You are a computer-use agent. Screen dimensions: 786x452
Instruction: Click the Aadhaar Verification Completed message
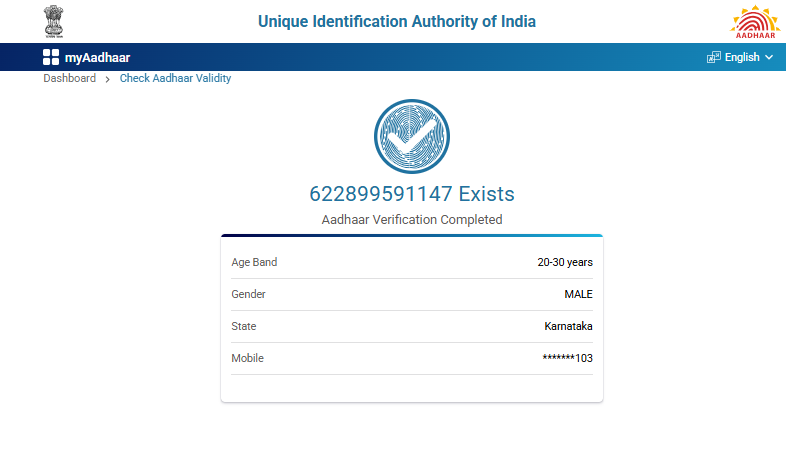pos(411,219)
